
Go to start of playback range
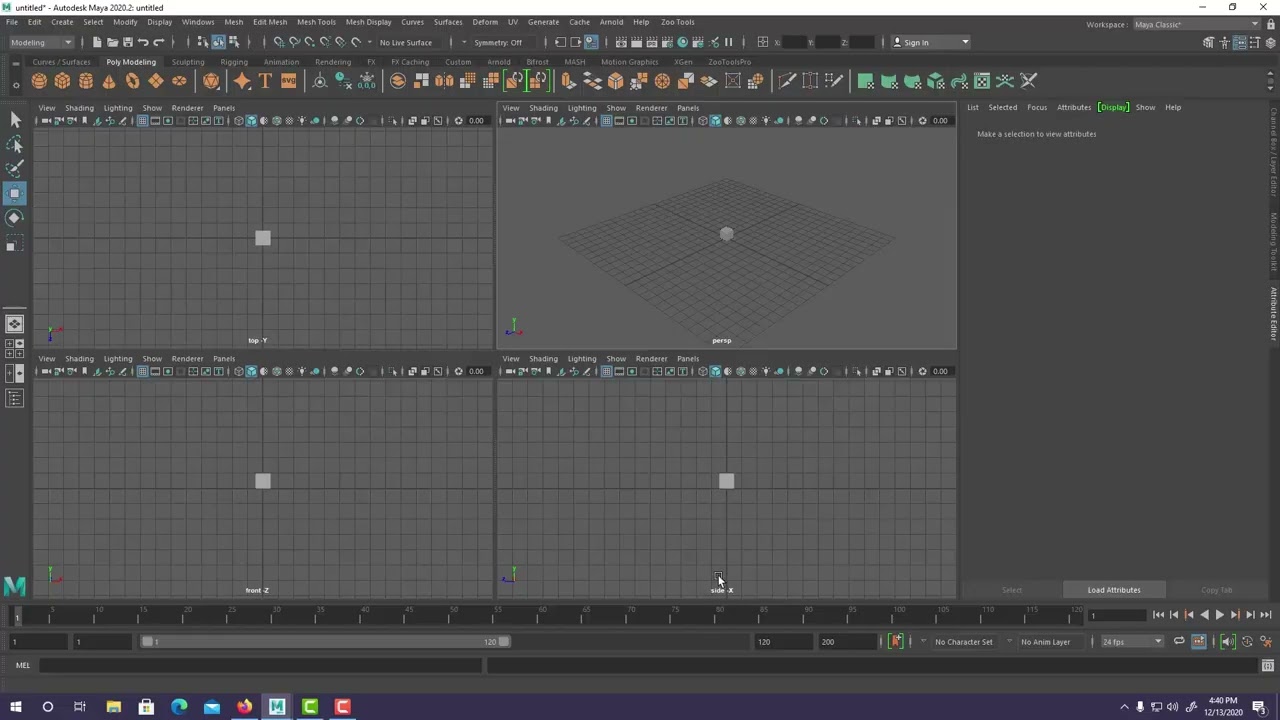[x=1158, y=615]
